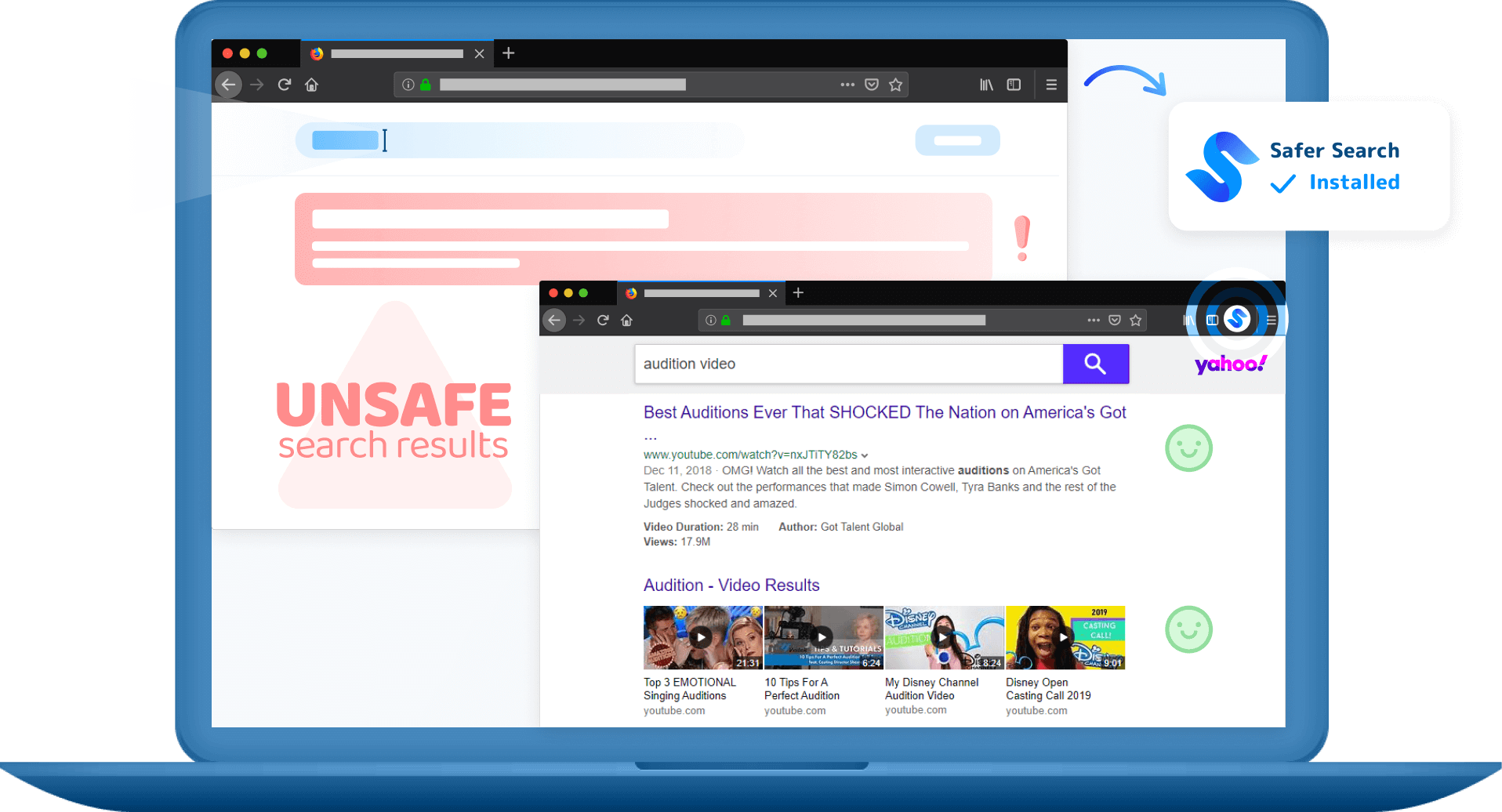Image resolution: width=1502 pixels, height=812 pixels.
Task: Open the 'My Disney Channel Audition Video' title
Action: click(931, 689)
